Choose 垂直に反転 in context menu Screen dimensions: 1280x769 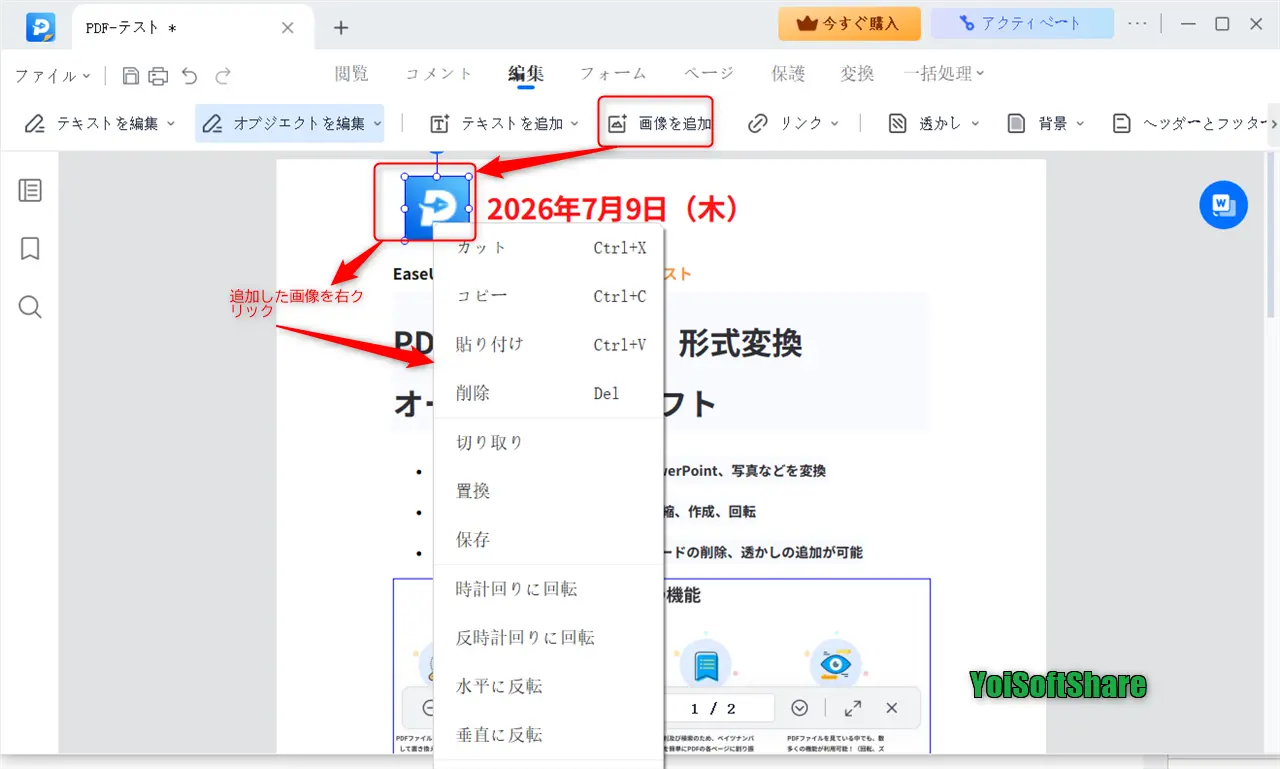548,734
